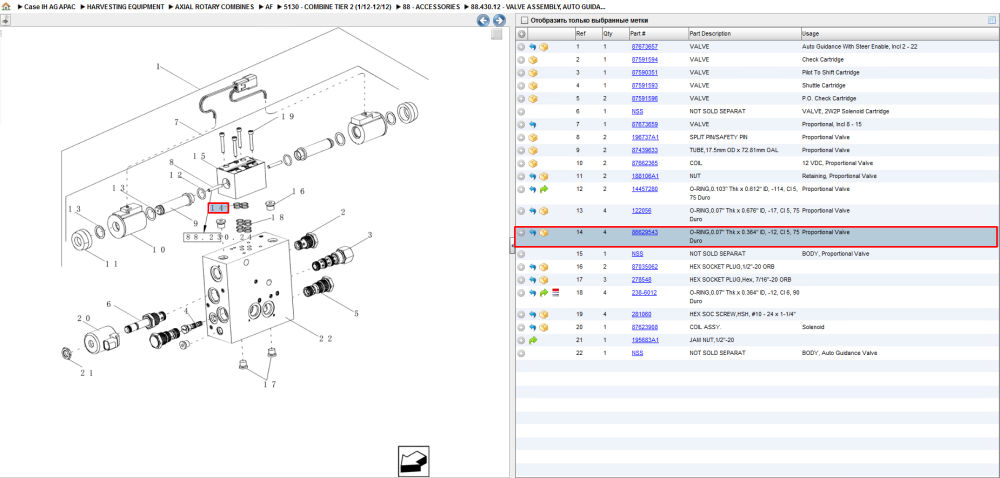
Task: Click the green arrow icon for Ref 12
Action: tap(543, 189)
